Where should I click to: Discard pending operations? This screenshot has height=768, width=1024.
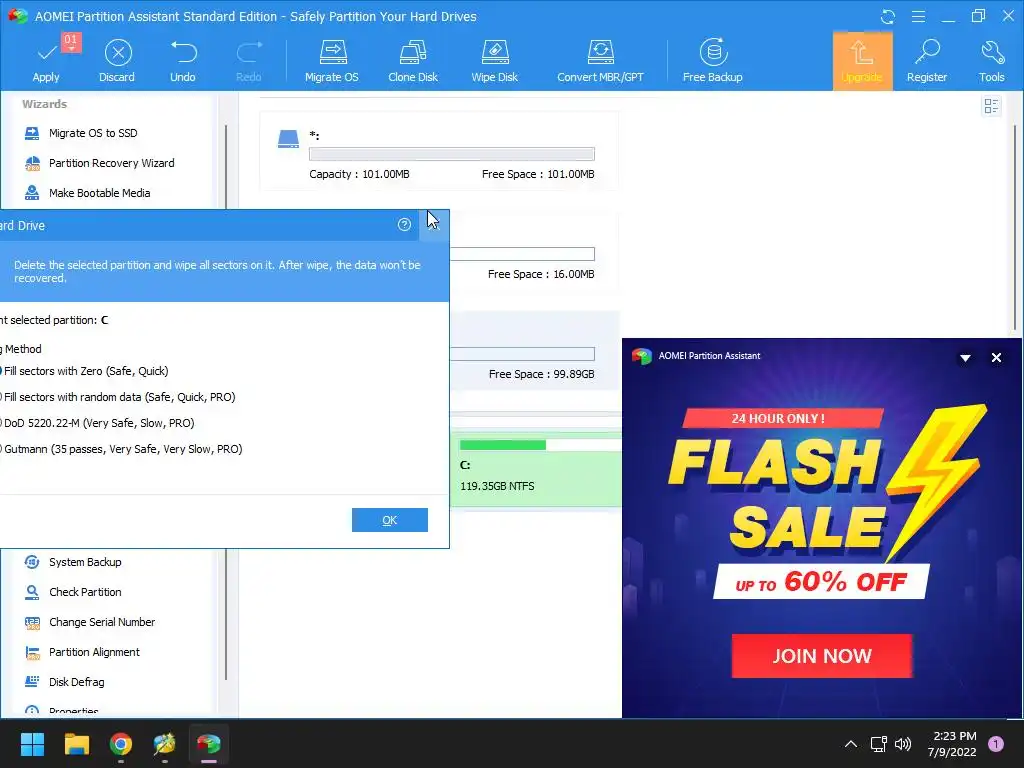[x=117, y=61]
